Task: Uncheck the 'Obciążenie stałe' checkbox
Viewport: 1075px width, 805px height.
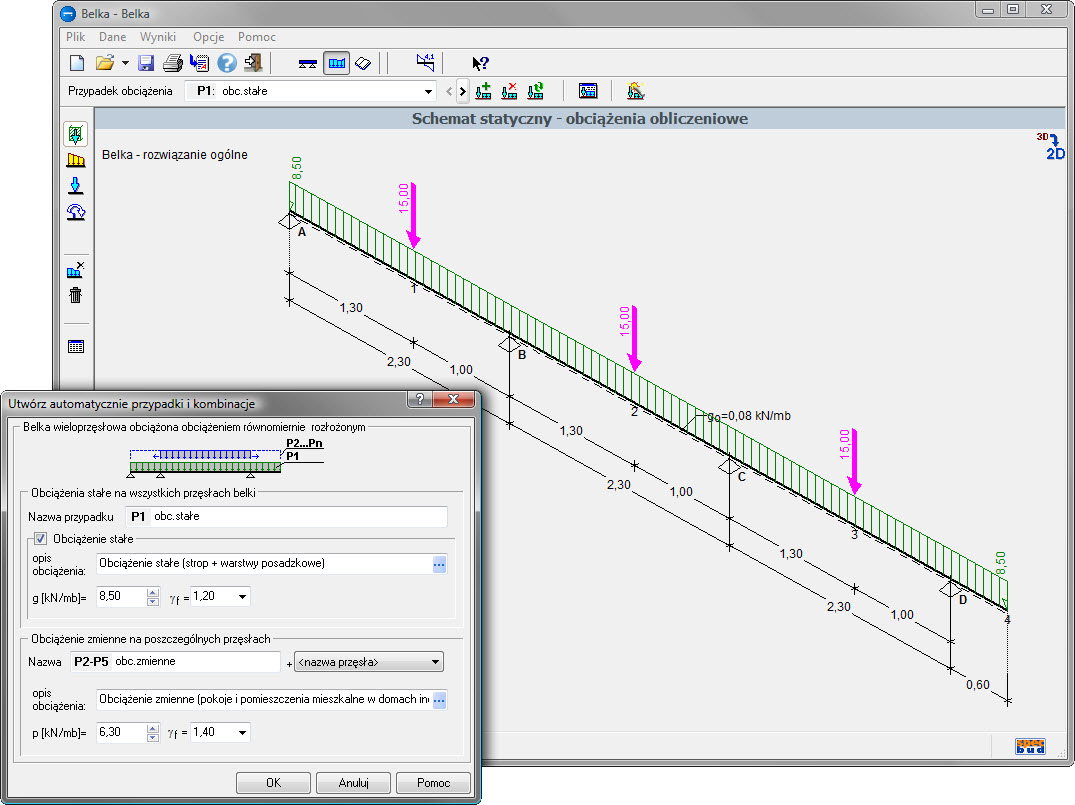Action: [x=41, y=540]
